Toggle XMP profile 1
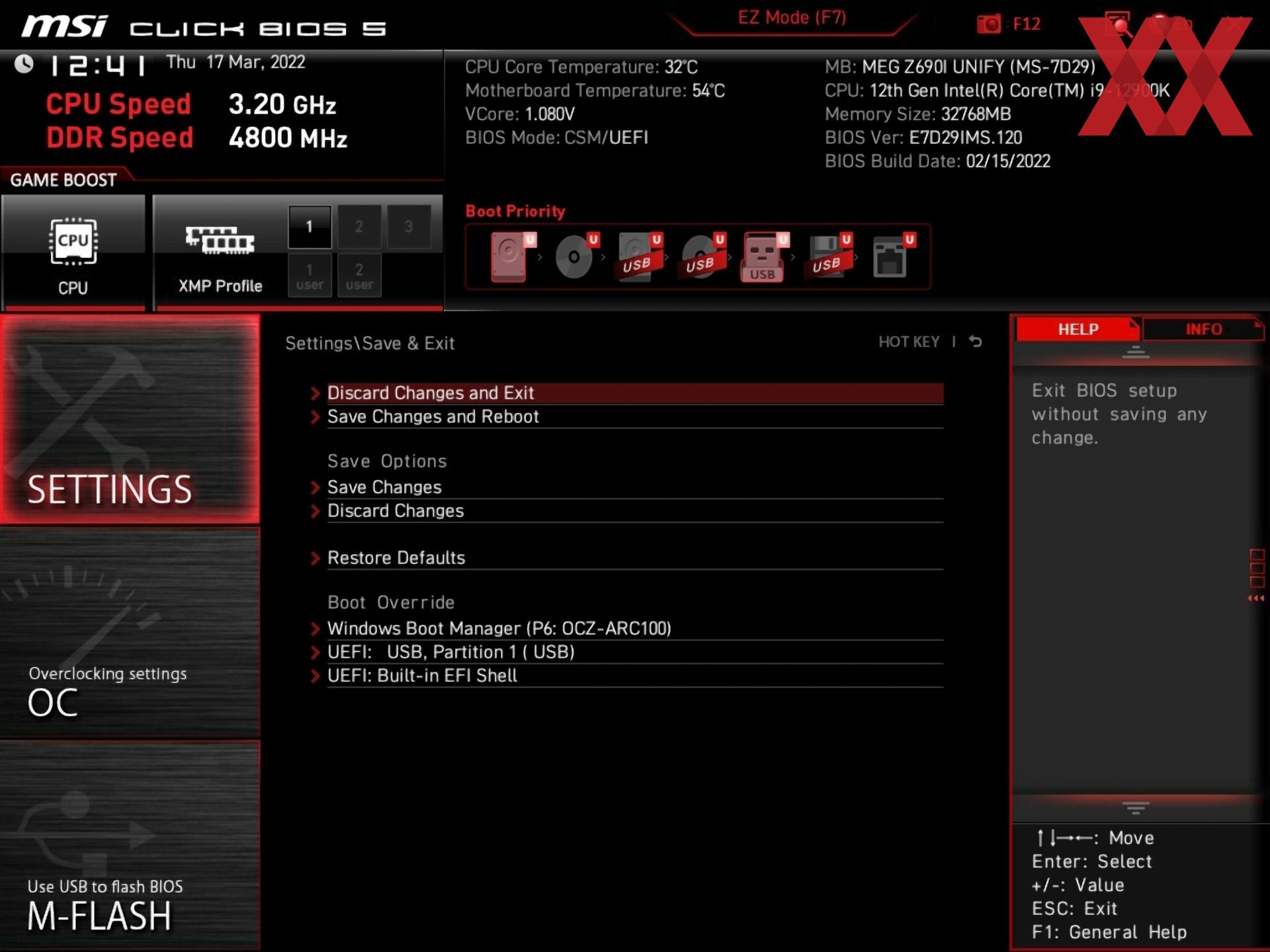This screenshot has width=1270, height=952. click(x=310, y=227)
